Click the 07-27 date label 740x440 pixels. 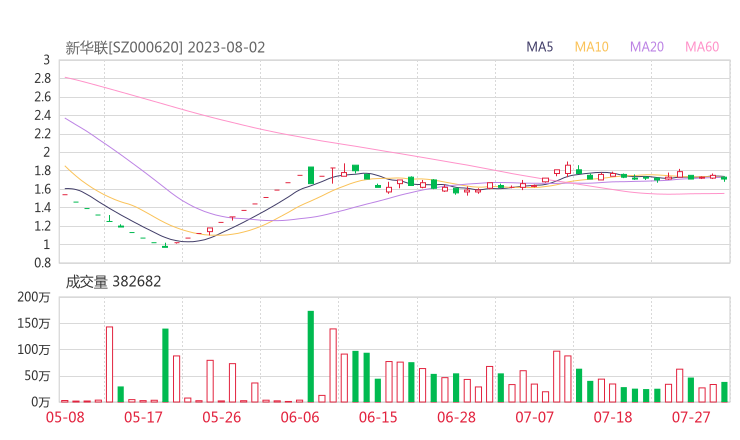click(x=691, y=417)
